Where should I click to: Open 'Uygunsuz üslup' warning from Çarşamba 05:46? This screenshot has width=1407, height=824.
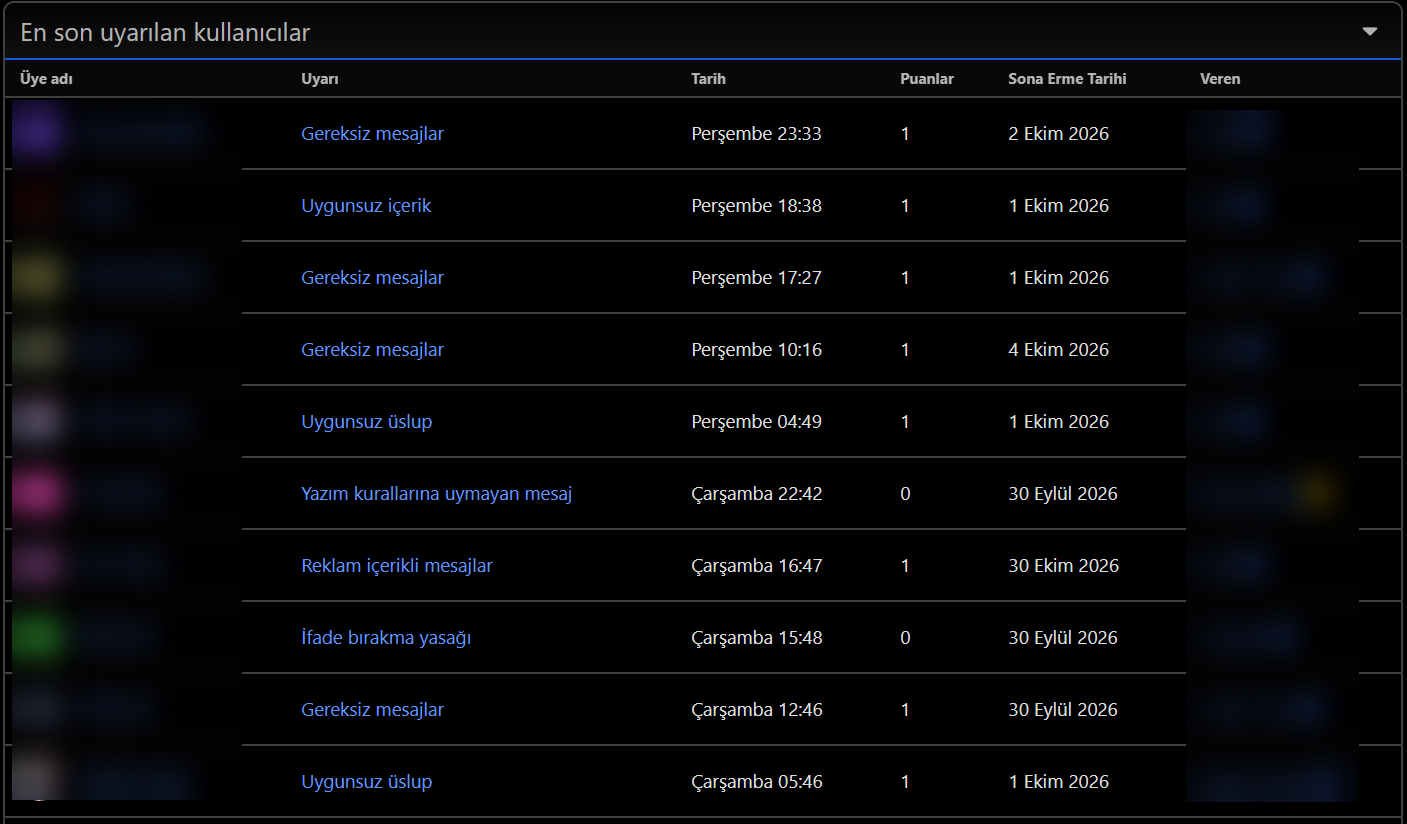366,782
